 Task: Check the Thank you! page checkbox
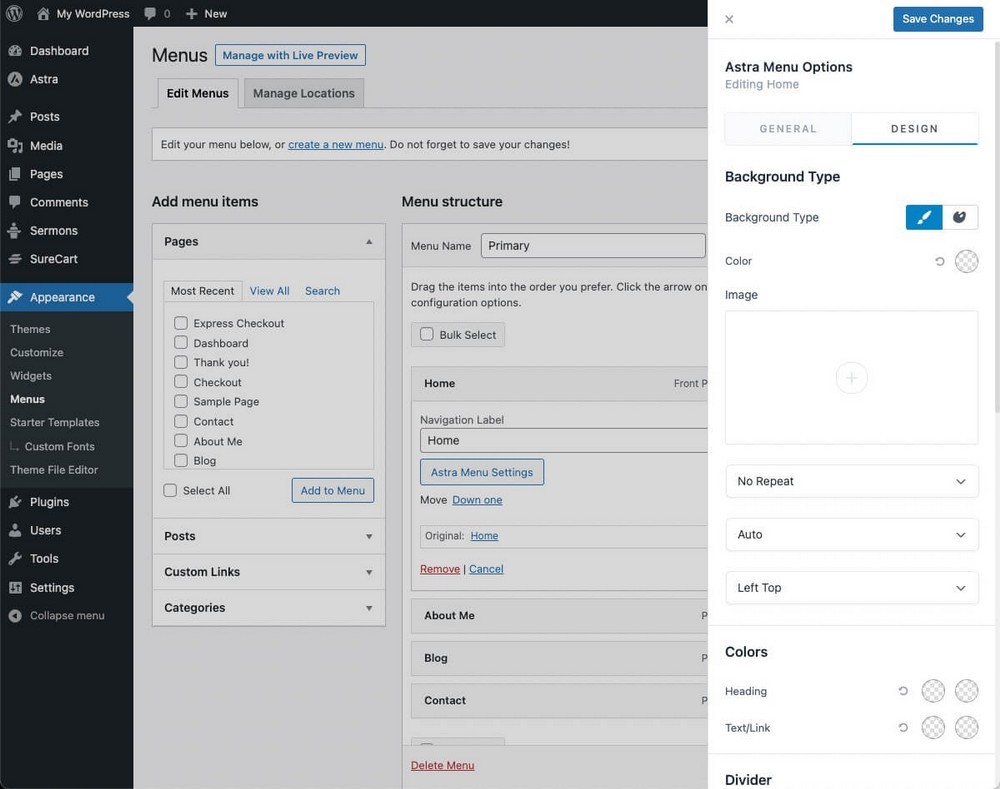pyautogui.click(x=181, y=362)
